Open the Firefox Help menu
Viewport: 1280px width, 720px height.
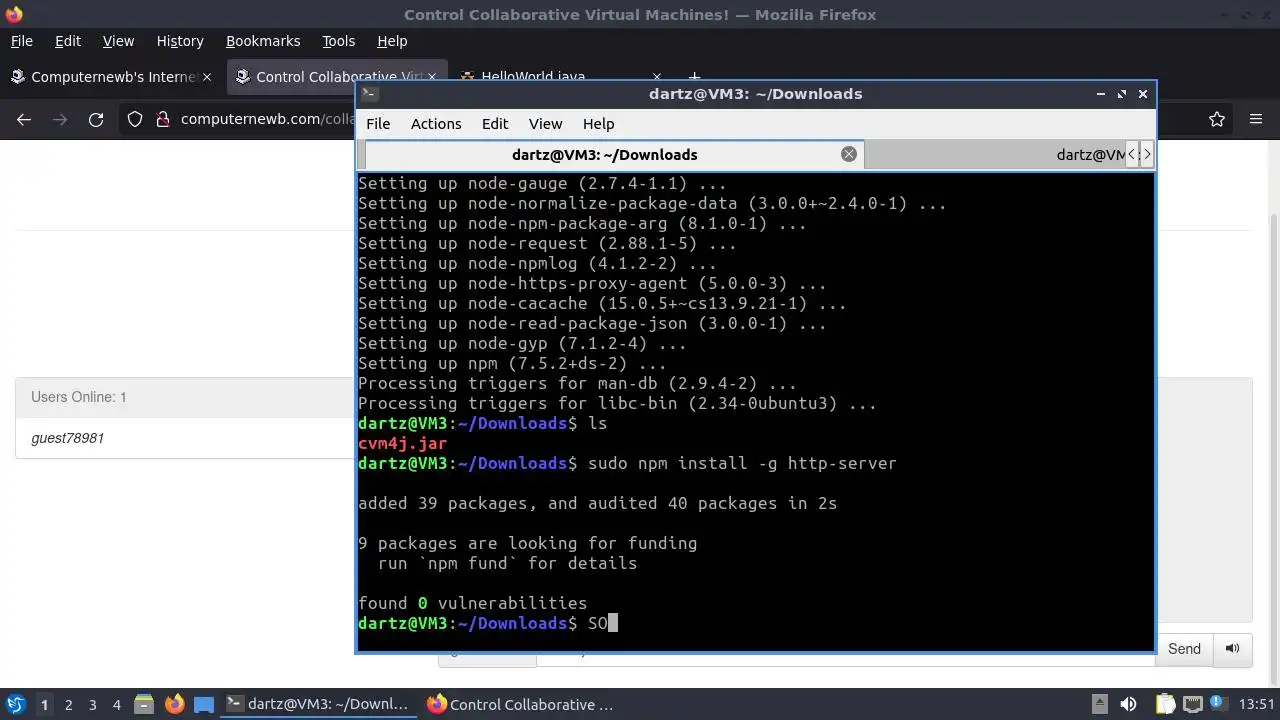392,41
